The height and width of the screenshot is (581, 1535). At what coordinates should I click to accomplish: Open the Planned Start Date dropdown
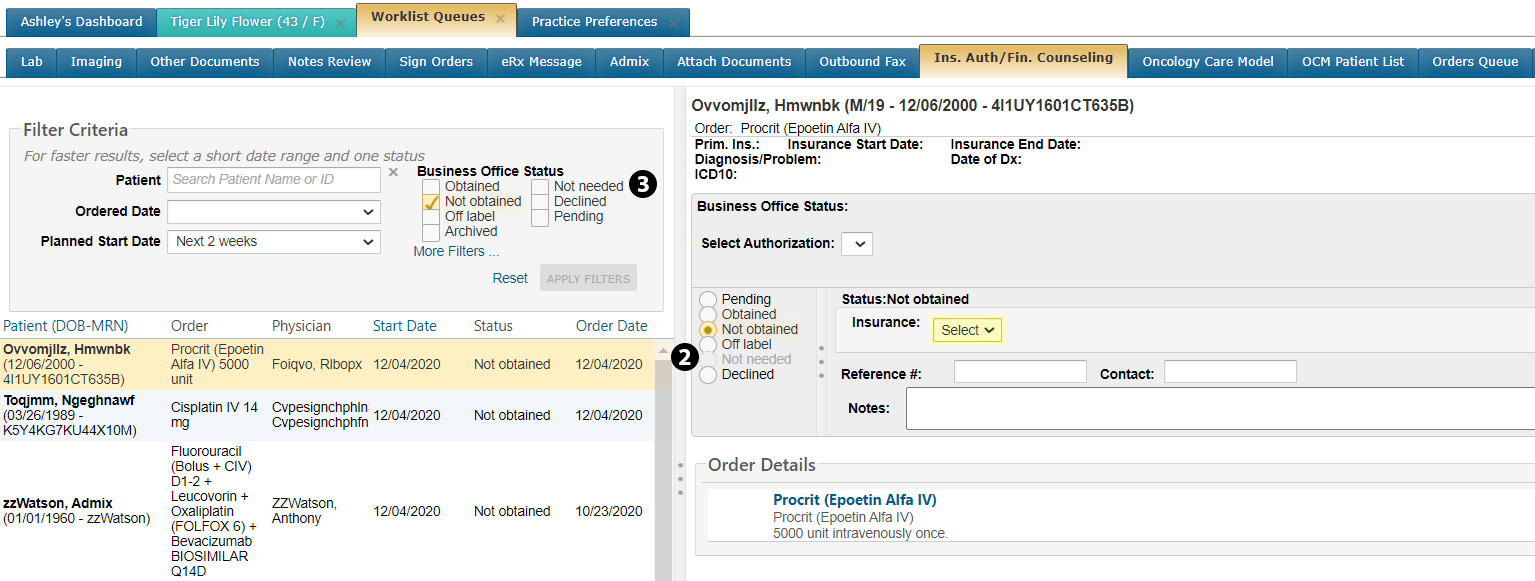pyautogui.click(x=274, y=241)
